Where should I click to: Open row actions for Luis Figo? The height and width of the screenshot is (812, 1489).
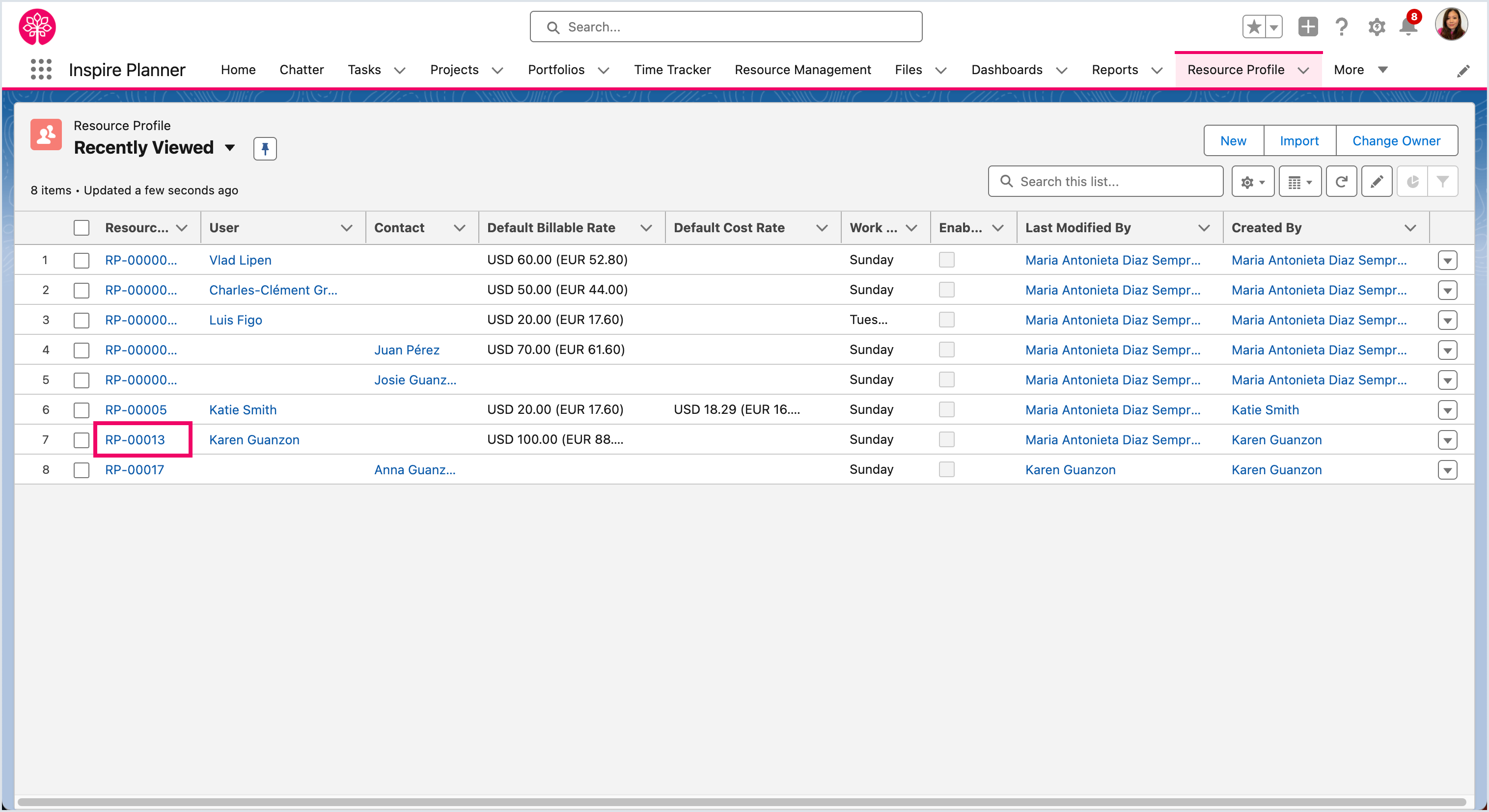coord(1447,320)
